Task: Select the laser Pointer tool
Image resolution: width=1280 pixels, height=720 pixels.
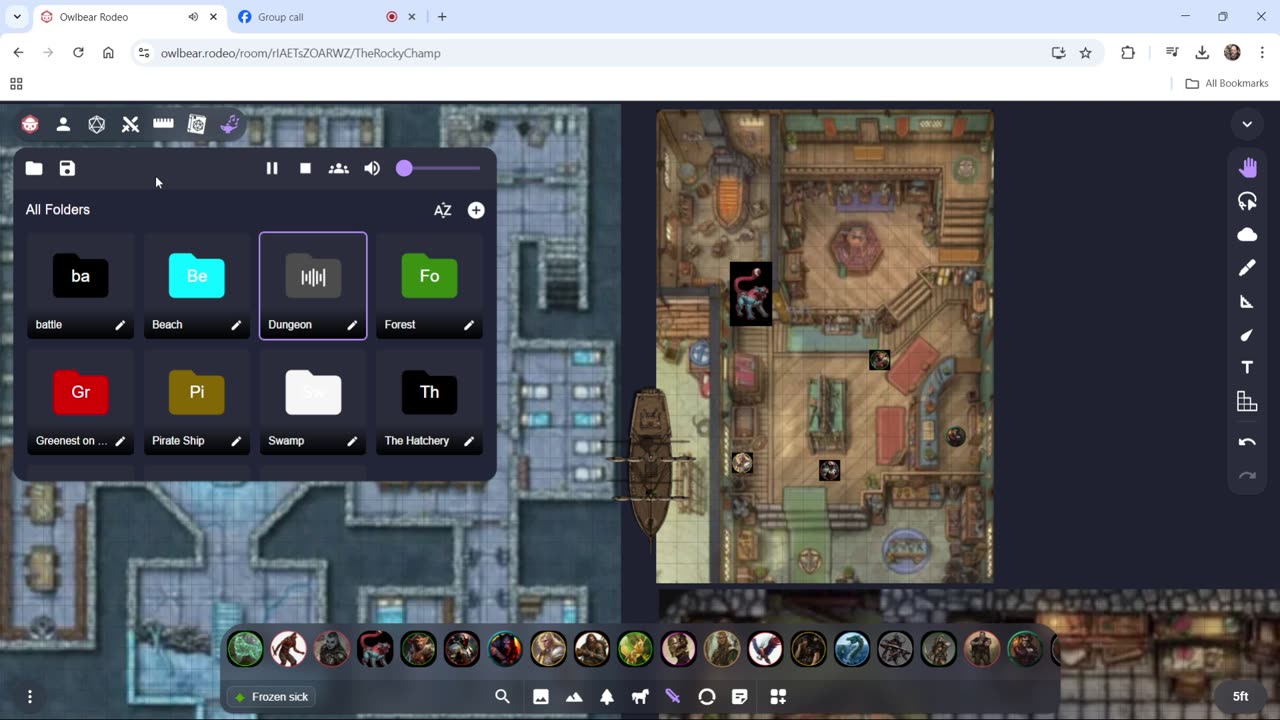Action: [x=1247, y=335]
